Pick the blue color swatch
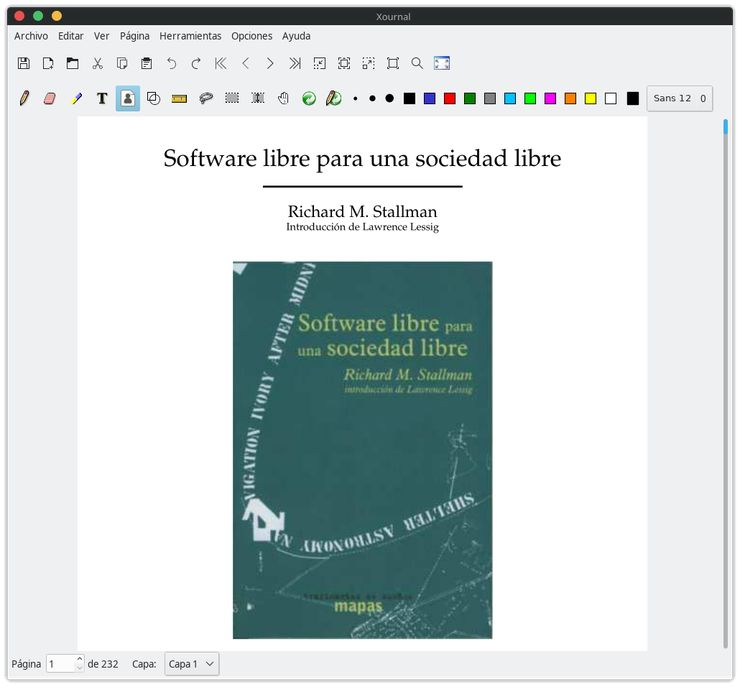This screenshot has height=687, width=740. pyautogui.click(x=429, y=98)
